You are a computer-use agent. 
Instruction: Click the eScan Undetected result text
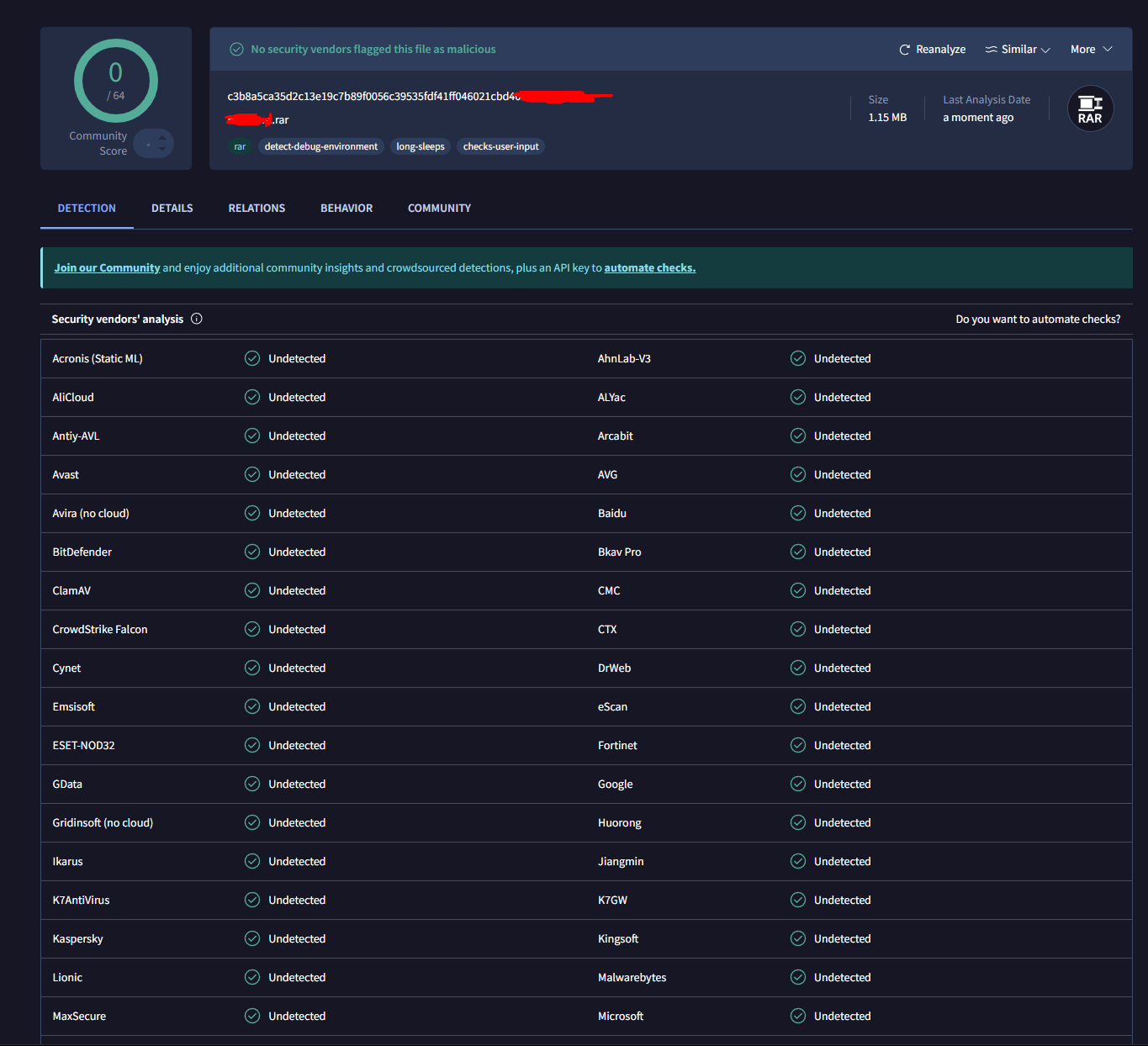842,706
